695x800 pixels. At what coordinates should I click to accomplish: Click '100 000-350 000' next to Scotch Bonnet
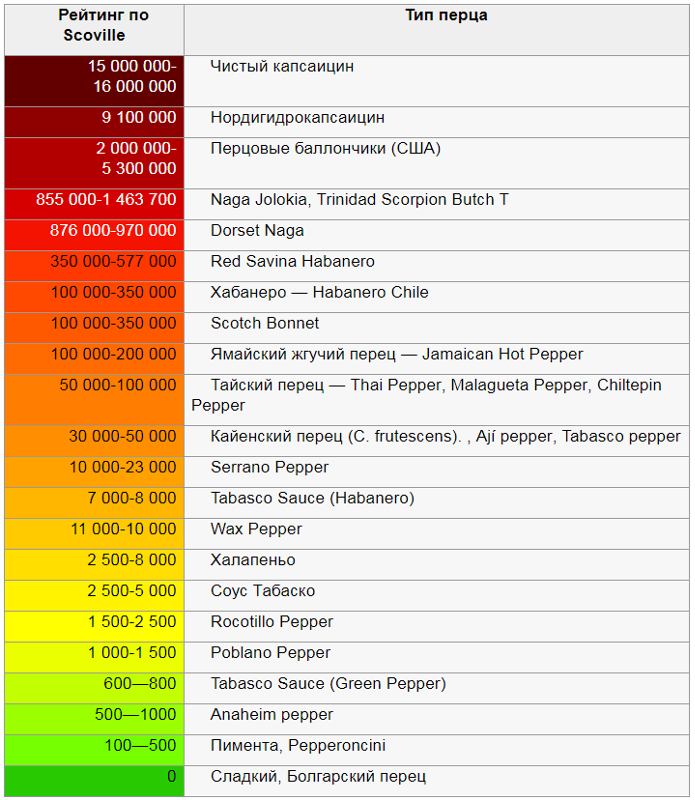tap(94, 328)
